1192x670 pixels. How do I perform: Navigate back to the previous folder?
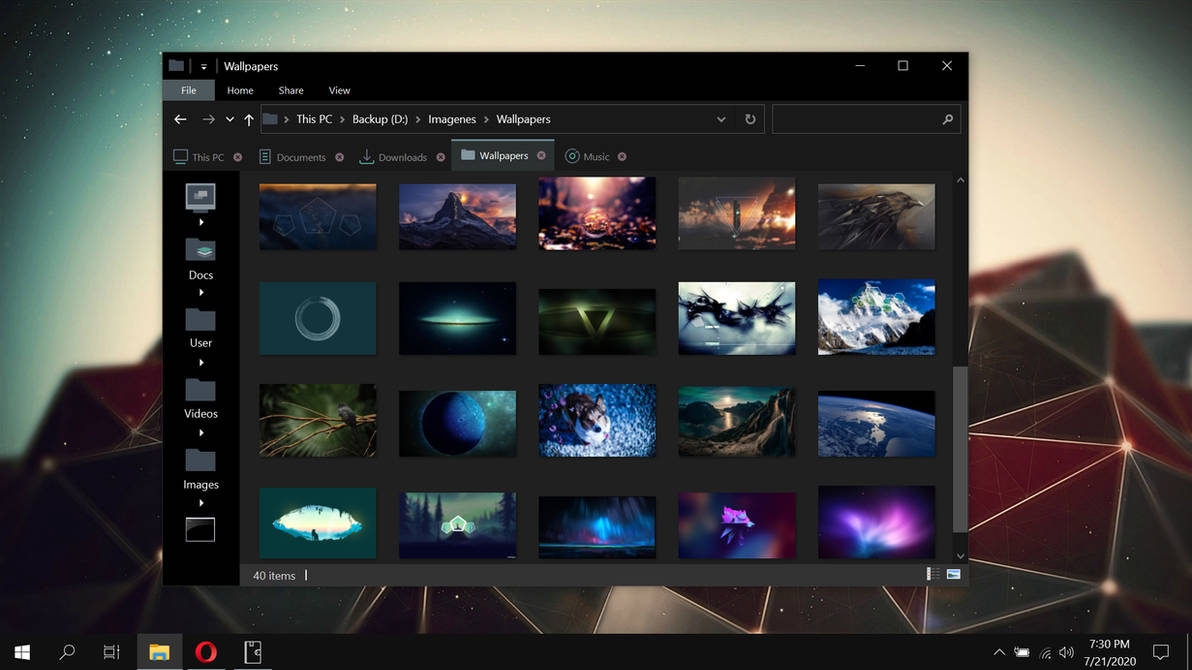[180, 119]
